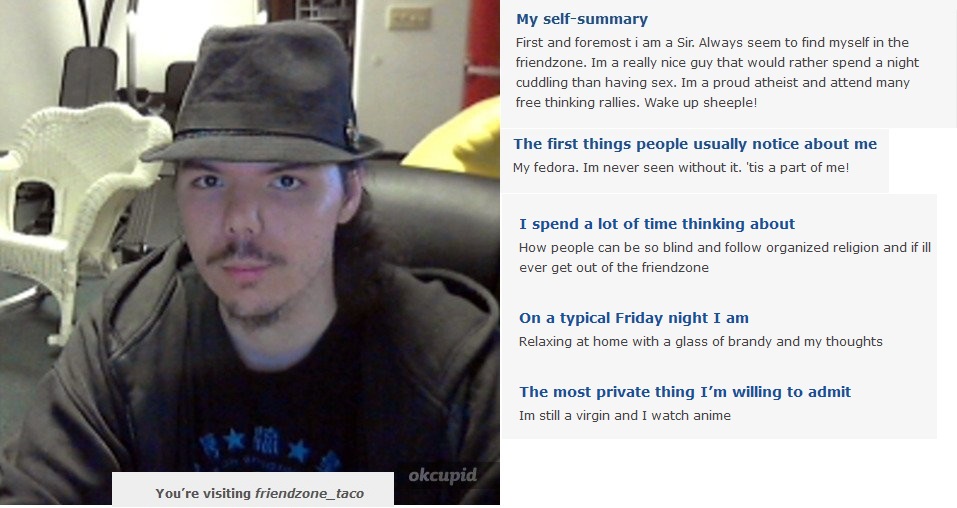
Task: Select the "On a typical Friday night I am" heading
Action: pos(634,318)
